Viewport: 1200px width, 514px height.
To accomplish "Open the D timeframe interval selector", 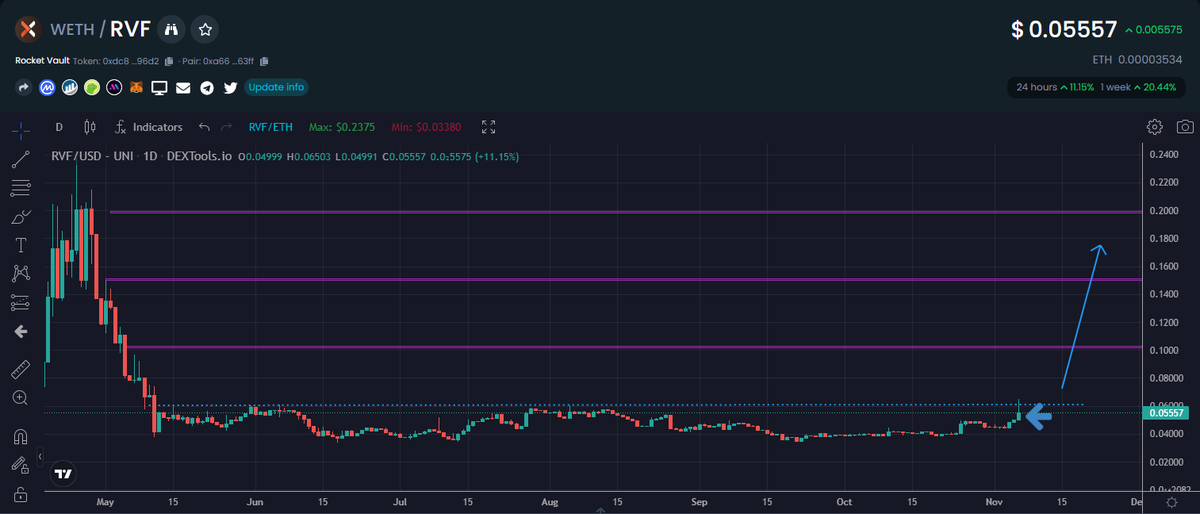I will pos(59,127).
